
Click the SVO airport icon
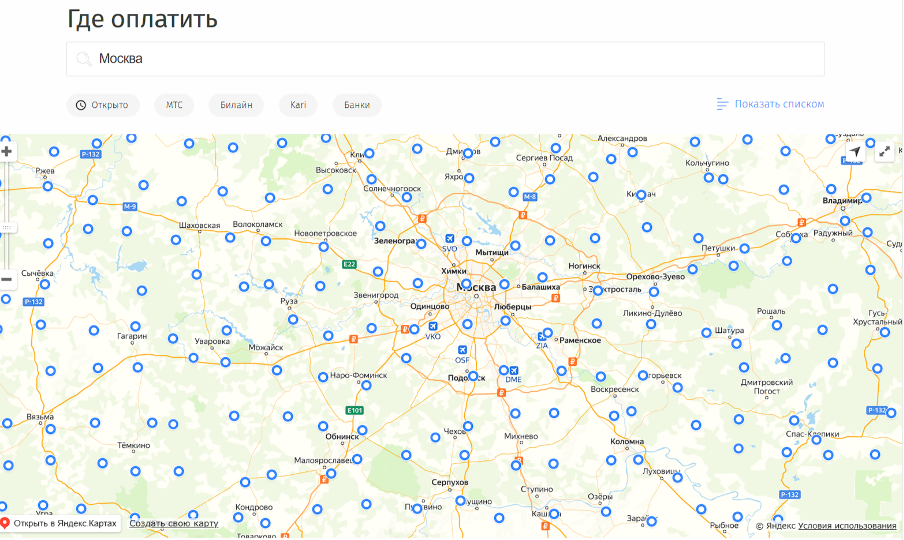450,238
